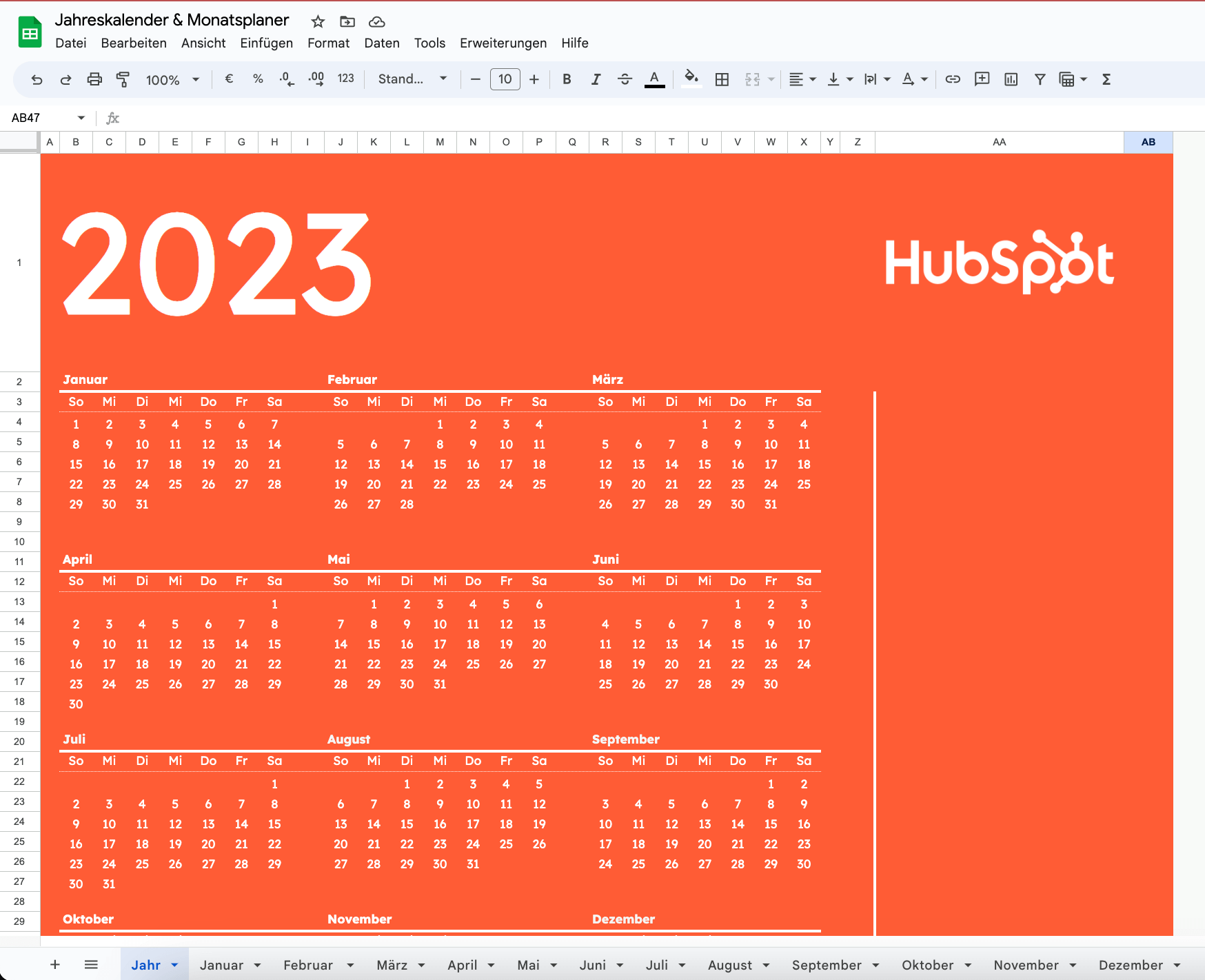Open the Einfügen menu
The image size is (1205, 980).
point(266,43)
